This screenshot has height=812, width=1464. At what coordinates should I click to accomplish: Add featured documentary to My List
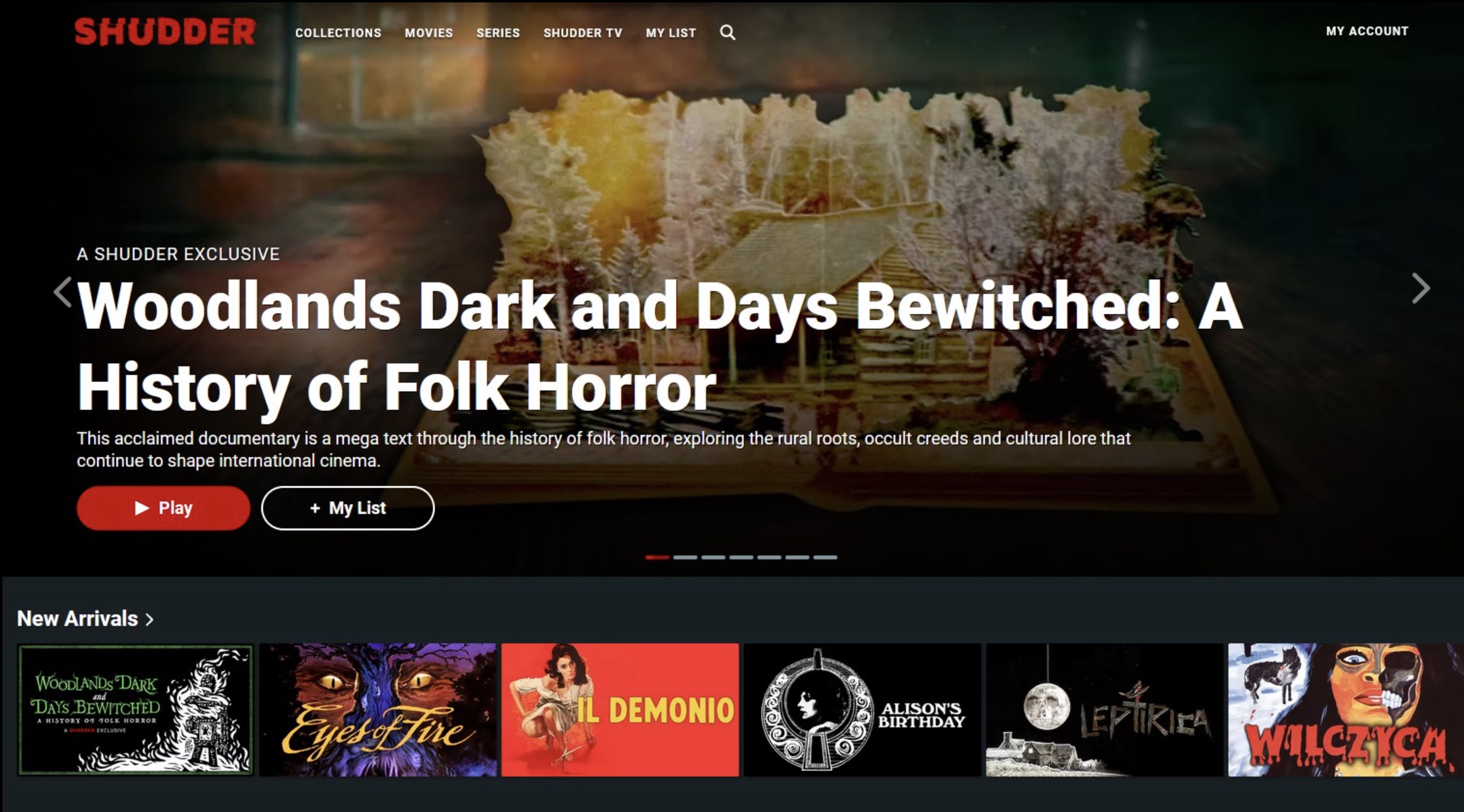tap(348, 508)
